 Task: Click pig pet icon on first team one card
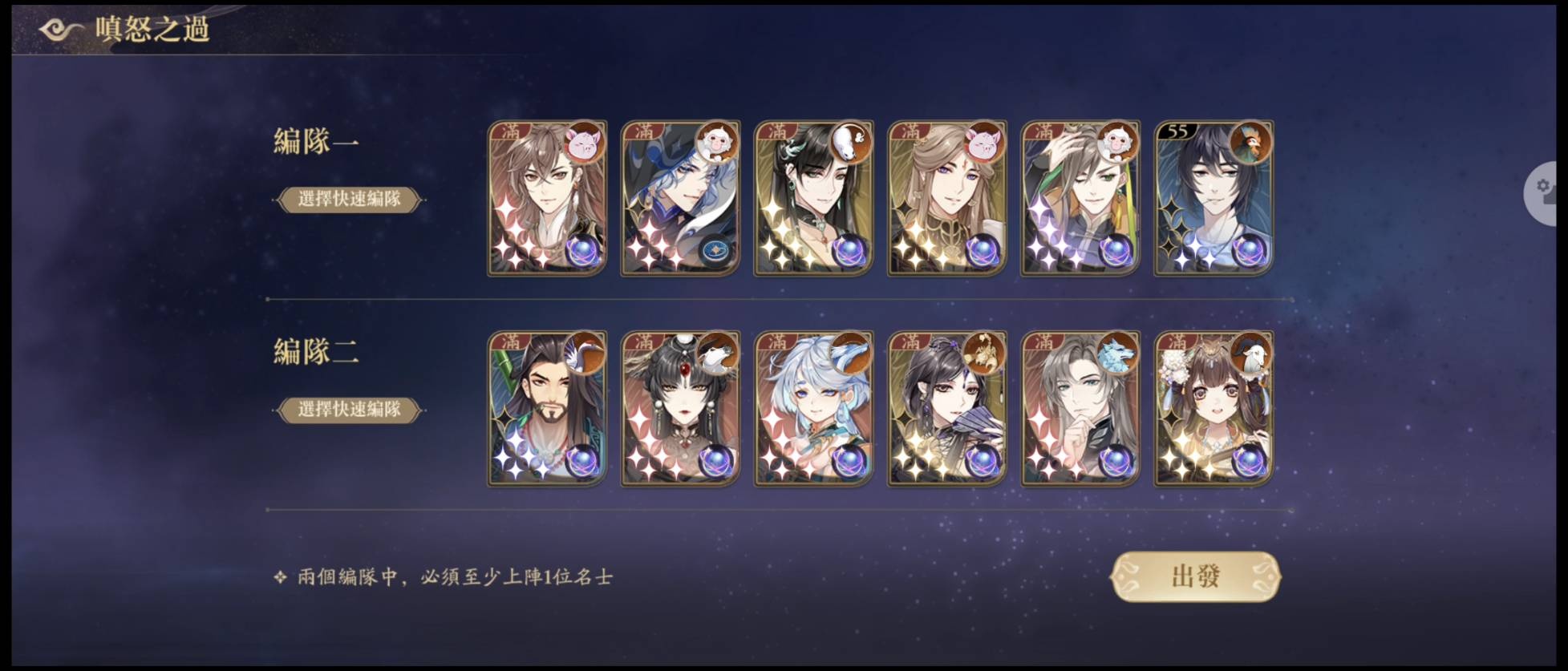(x=584, y=143)
